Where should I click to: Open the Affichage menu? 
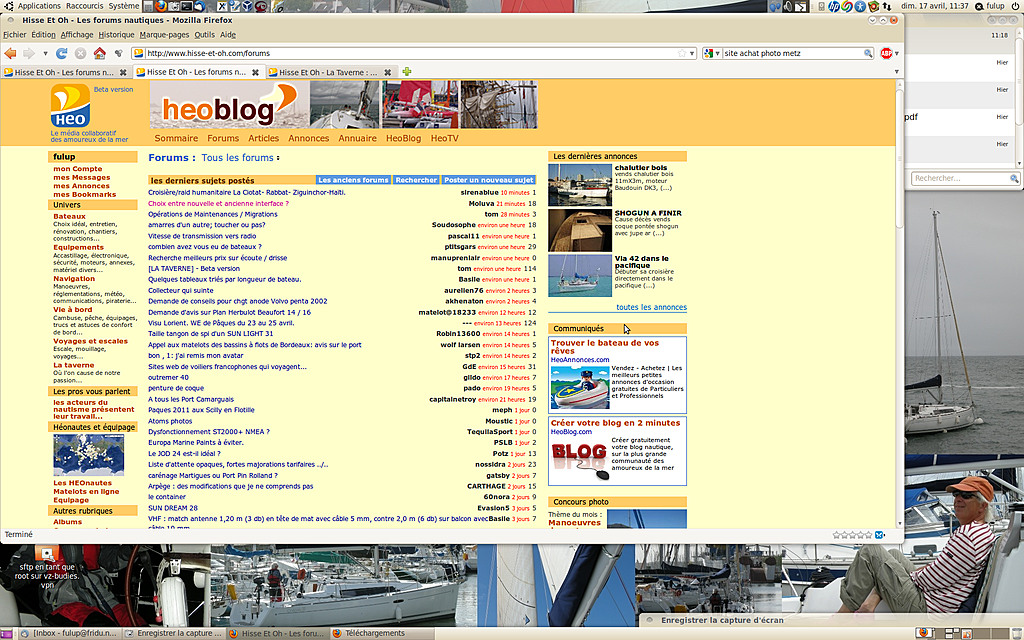[77, 35]
